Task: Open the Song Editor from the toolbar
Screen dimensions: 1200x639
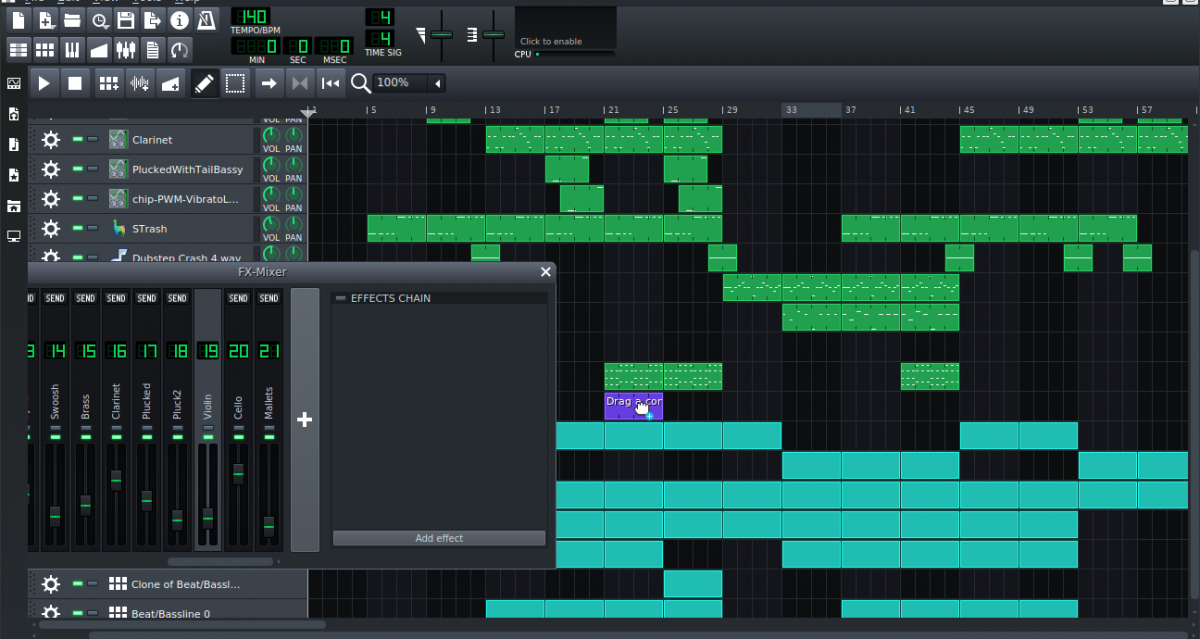Action: click(17, 50)
